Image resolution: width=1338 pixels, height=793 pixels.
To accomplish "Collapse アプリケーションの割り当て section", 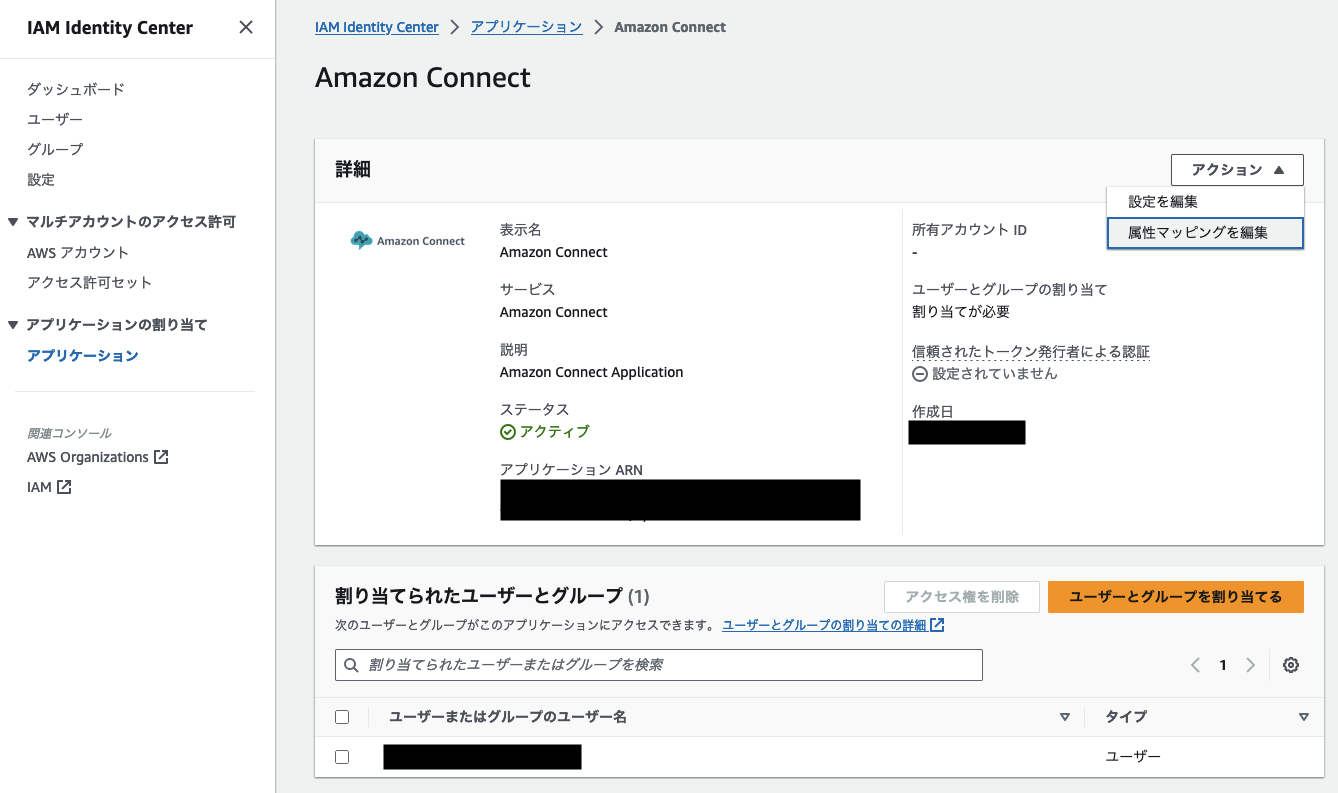I will click(13, 325).
